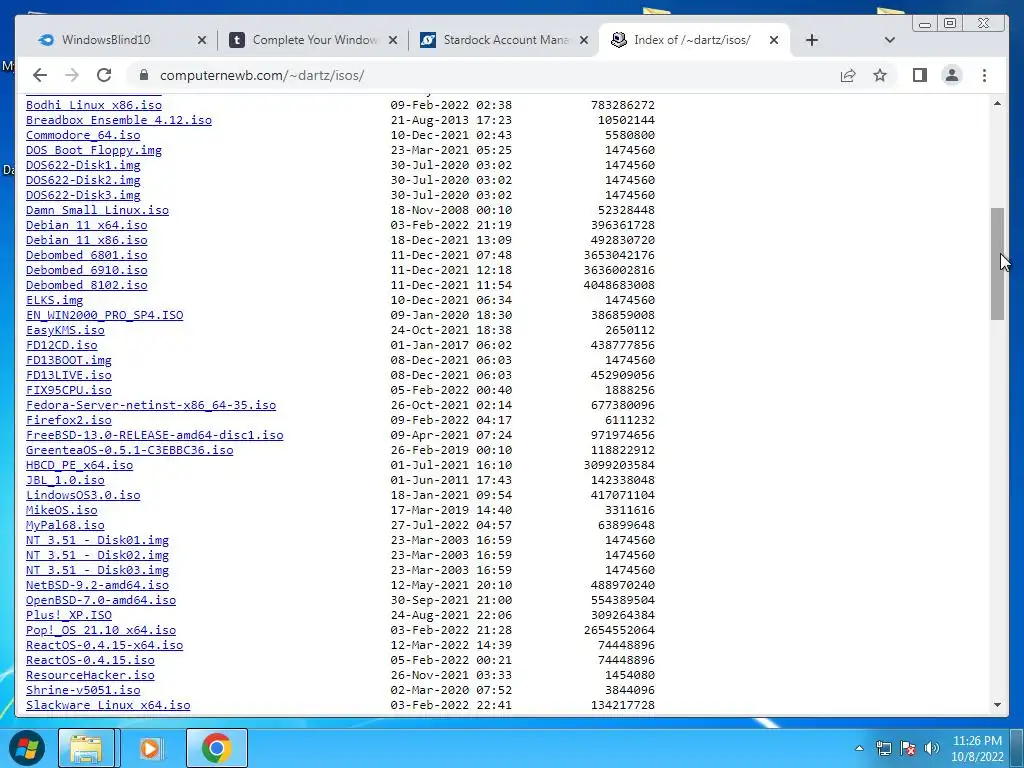
Task: Open the Breadbox_Ensemble_4.12.iso link
Action: pos(119,120)
